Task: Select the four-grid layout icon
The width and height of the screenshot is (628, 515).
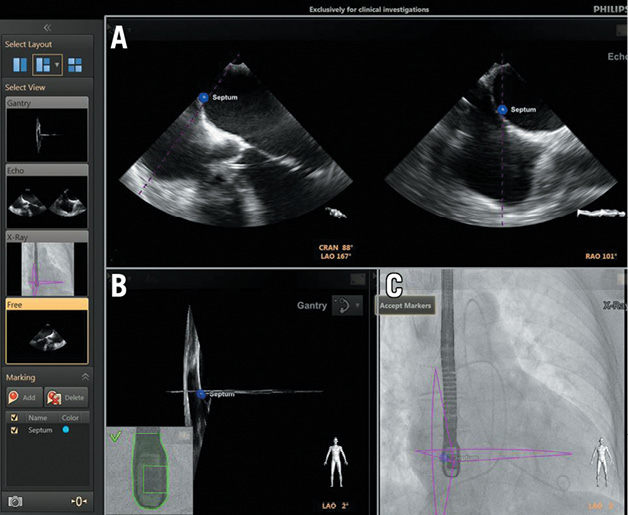Action: coord(75,65)
